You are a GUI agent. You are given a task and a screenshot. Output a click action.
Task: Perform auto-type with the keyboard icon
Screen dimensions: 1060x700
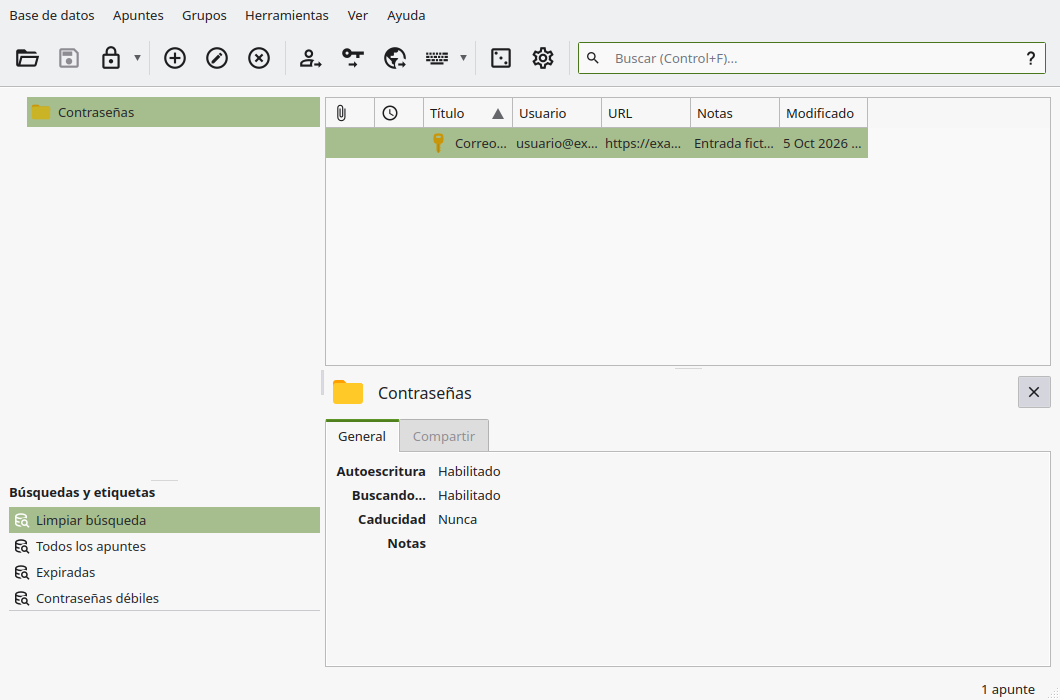point(437,58)
